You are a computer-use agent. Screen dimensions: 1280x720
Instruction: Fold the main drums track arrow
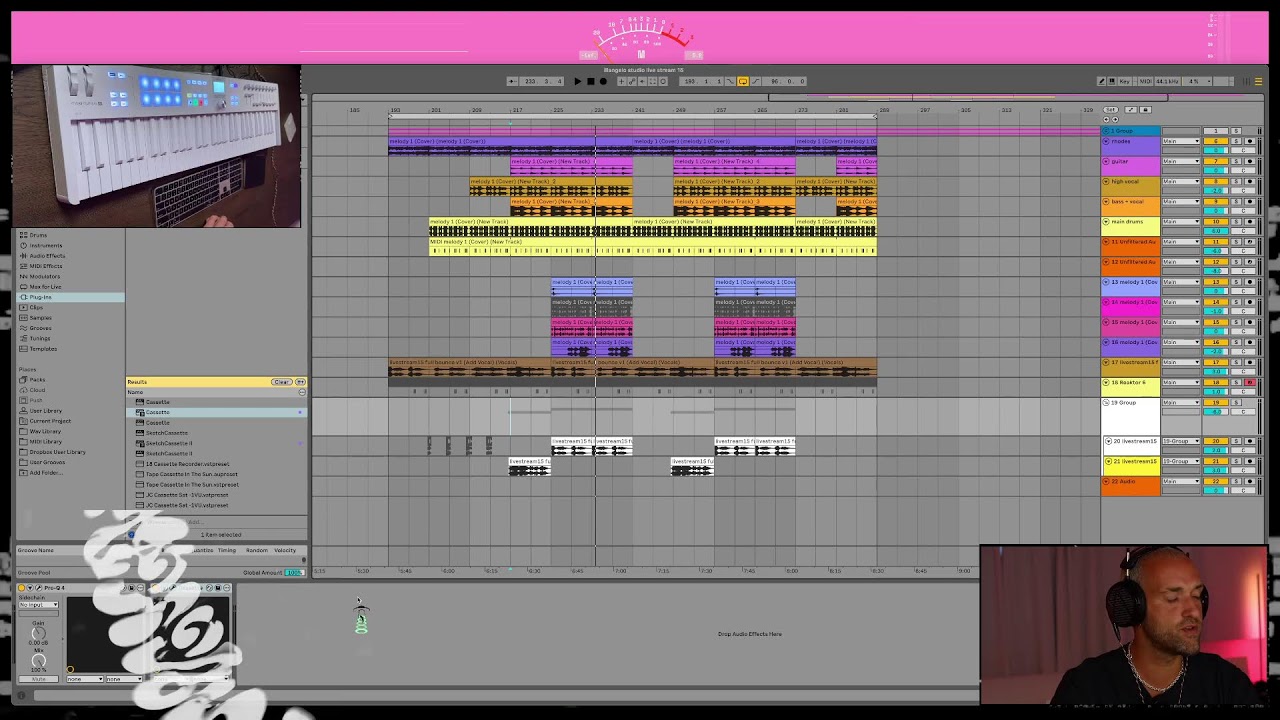(x=1106, y=221)
